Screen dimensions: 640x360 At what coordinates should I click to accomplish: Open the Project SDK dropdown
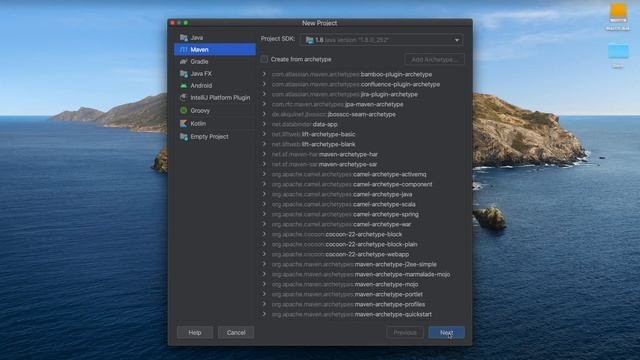click(382, 40)
